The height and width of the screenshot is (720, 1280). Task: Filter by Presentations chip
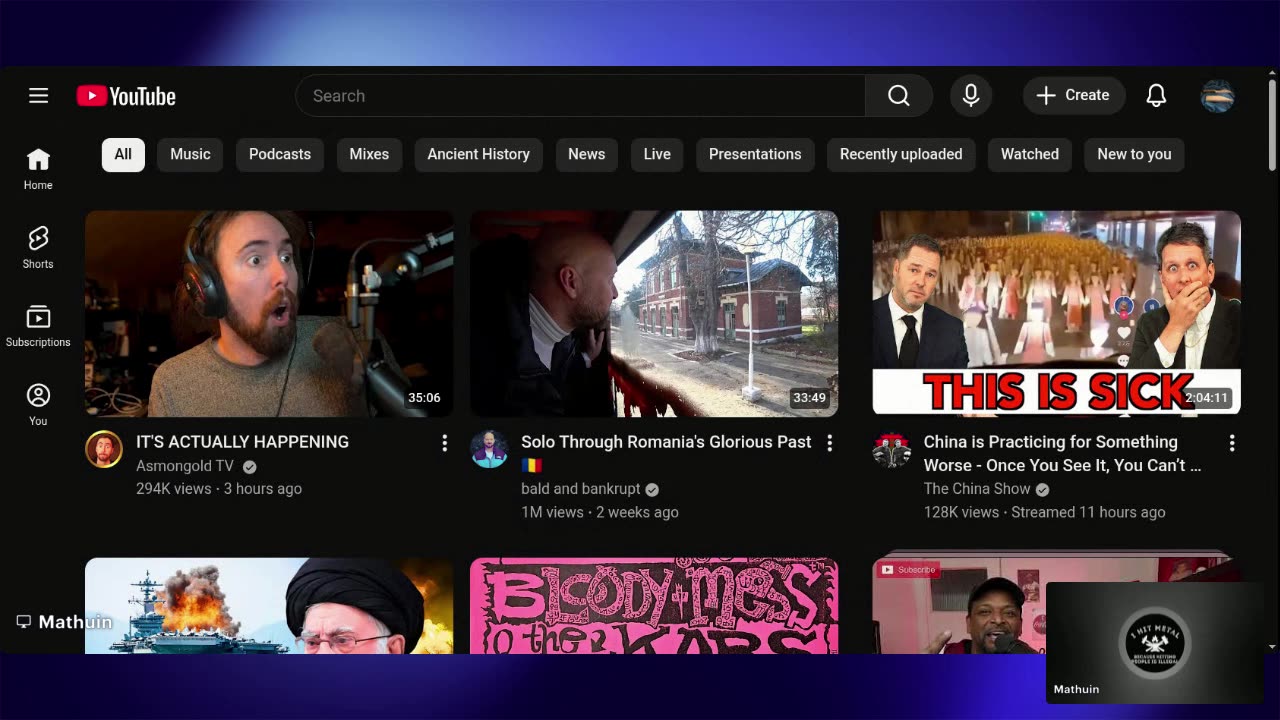tap(755, 154)
